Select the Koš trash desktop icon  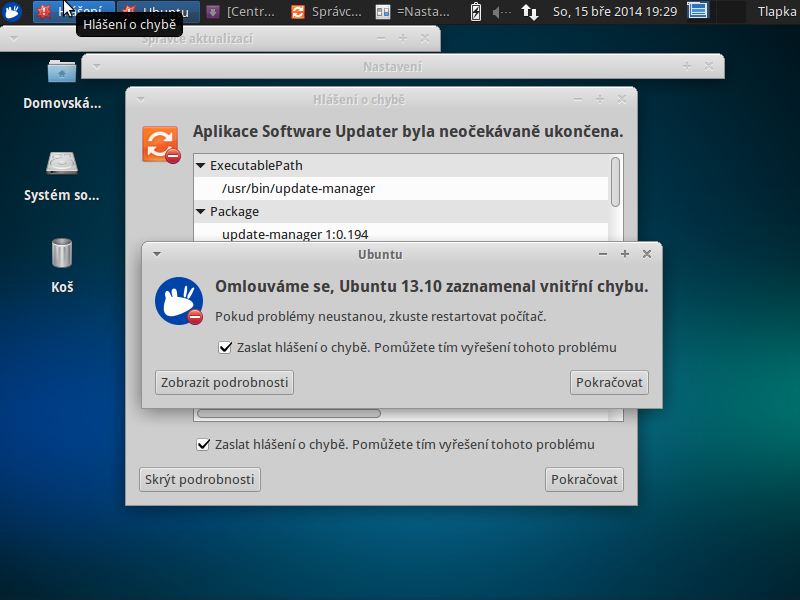pos(62,266)
